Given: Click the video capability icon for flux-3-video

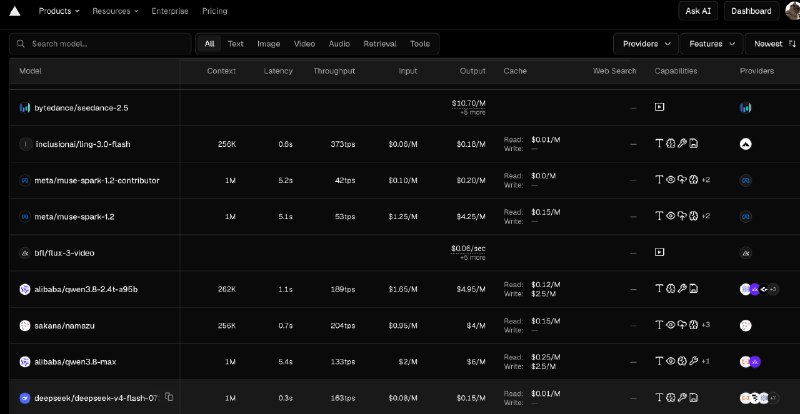Looking at the screenshot, I should (660, 252).
